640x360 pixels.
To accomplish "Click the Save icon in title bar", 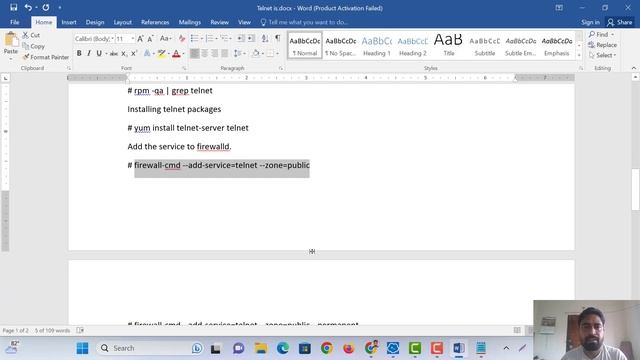I will 13,7.
